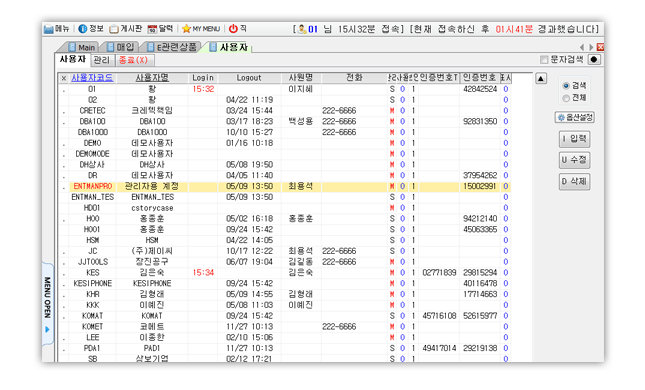Sort by 사용자명 column header
This screenshot has width=645, height=390.
pyautogui.click(x=152, y=78)
